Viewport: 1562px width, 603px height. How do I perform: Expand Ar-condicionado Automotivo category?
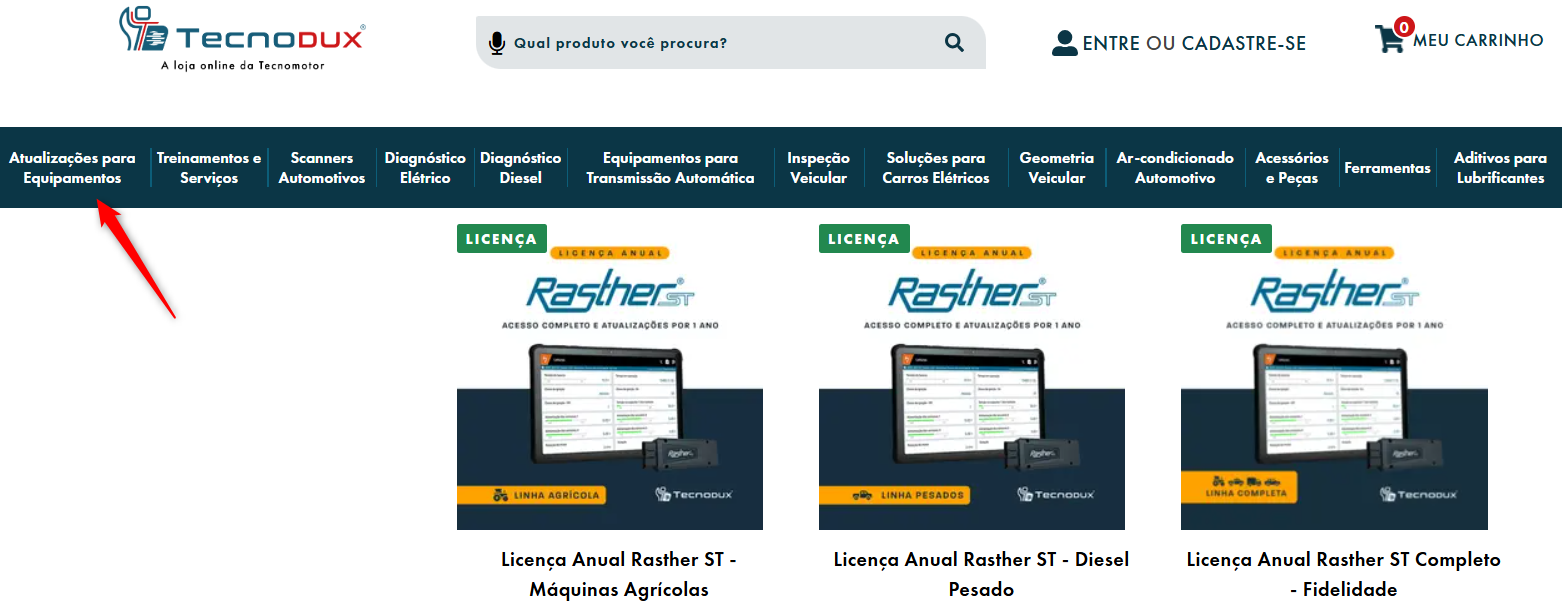(x=1175, y=168)
